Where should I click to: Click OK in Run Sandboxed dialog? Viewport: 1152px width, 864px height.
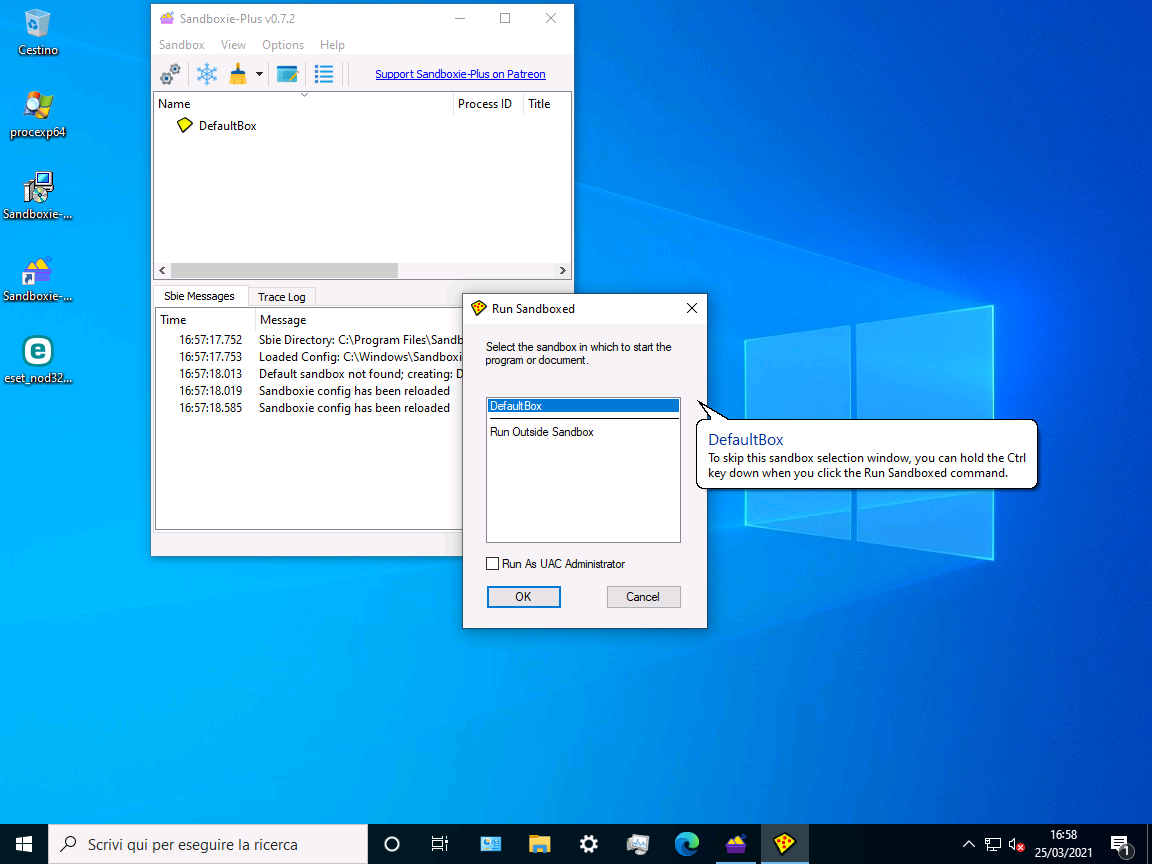coord(523,597)
